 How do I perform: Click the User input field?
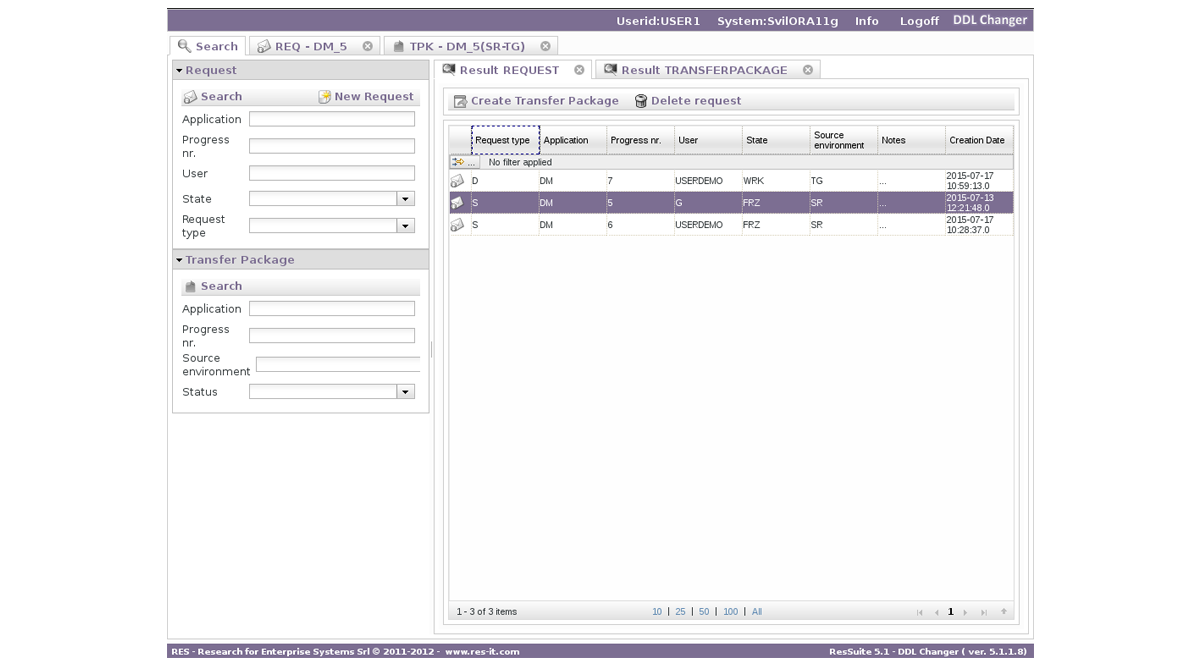coord(332,173)
